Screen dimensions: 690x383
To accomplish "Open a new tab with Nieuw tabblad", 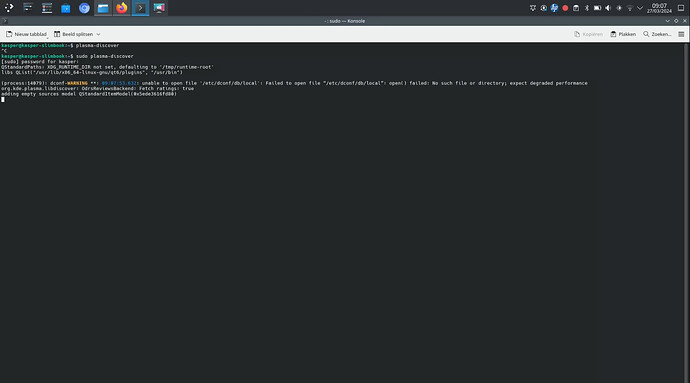I will [x=26, y=34].
